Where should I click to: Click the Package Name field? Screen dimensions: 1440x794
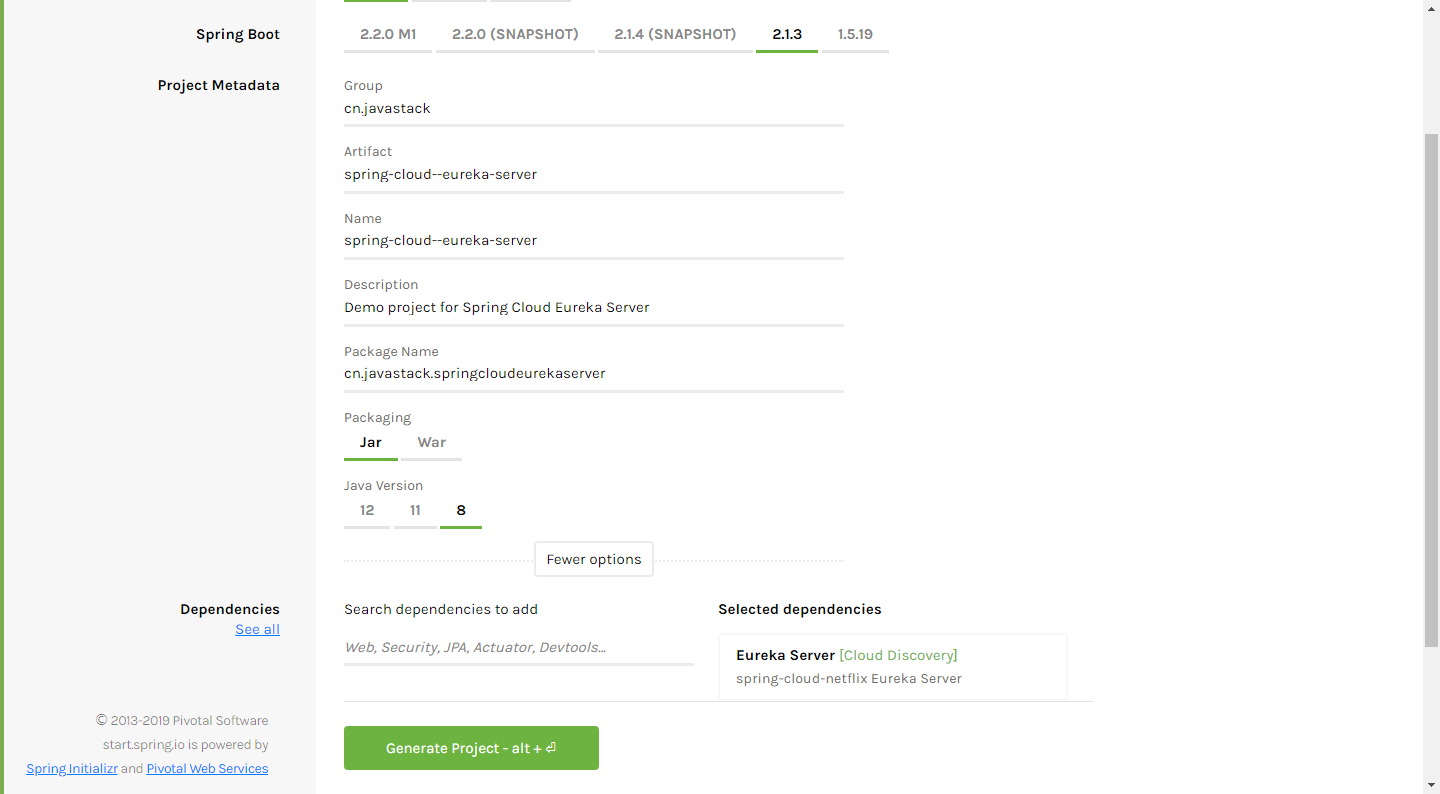tap(593, 373)
